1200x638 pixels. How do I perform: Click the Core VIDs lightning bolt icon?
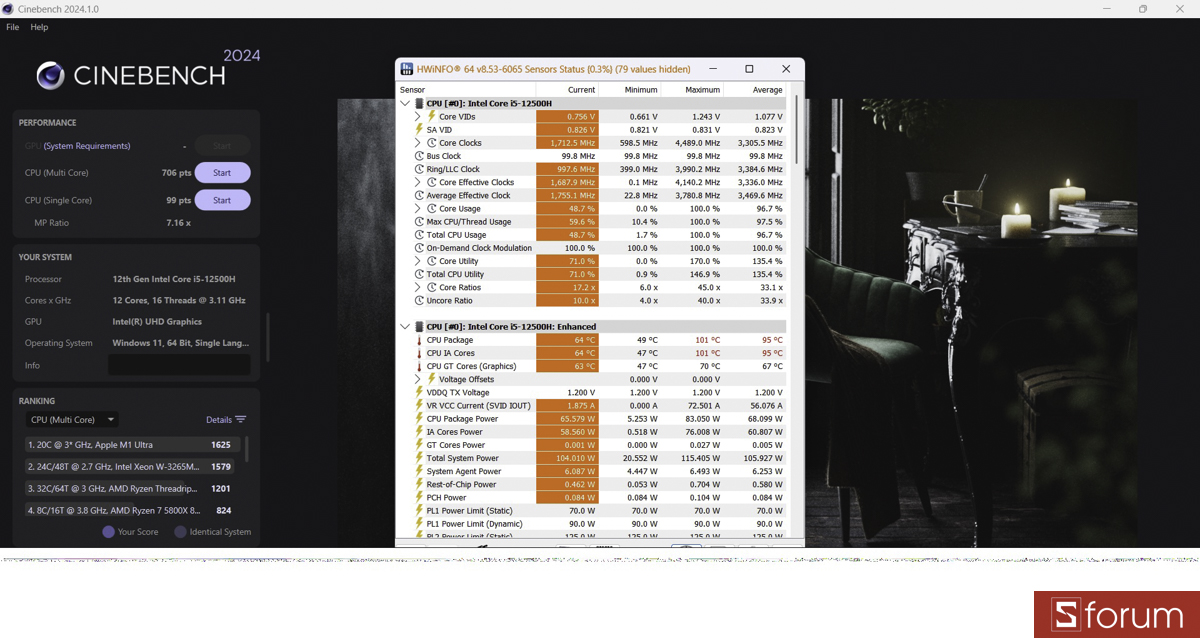pos(432,116)
